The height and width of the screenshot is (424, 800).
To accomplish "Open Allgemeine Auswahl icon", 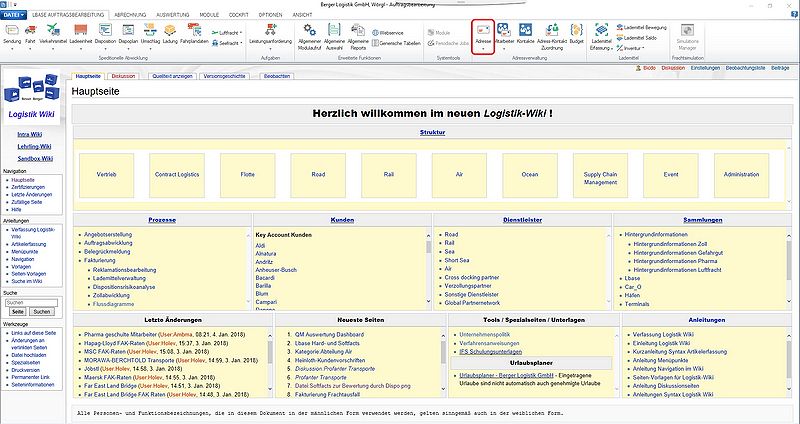I will [334, 30].
